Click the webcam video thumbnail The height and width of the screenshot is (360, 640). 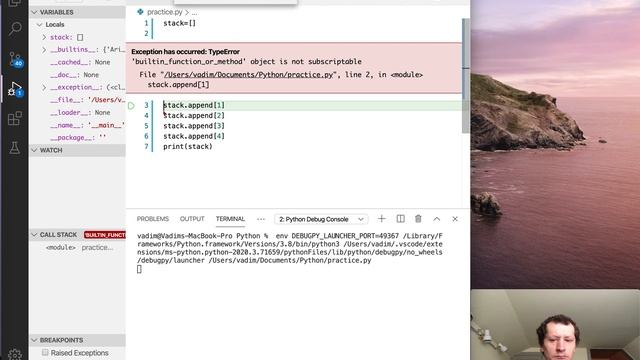tap(555, 325)
